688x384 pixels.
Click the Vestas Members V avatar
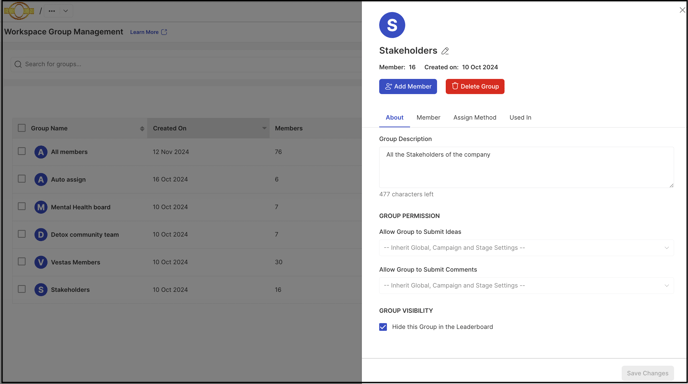41,262
